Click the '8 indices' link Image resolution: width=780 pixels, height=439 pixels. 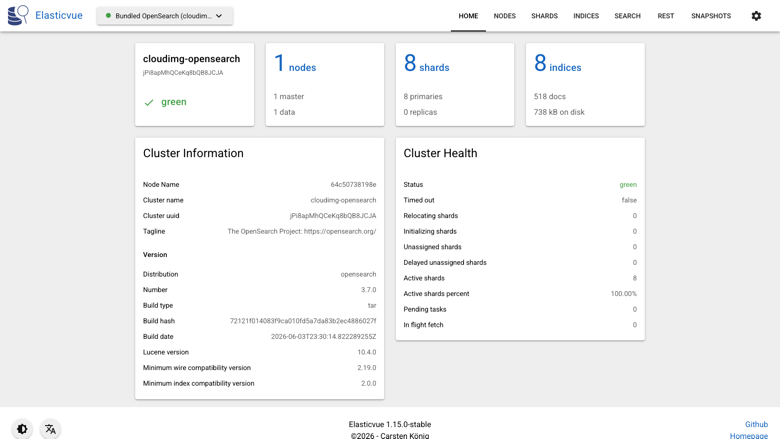pos(558,64)
